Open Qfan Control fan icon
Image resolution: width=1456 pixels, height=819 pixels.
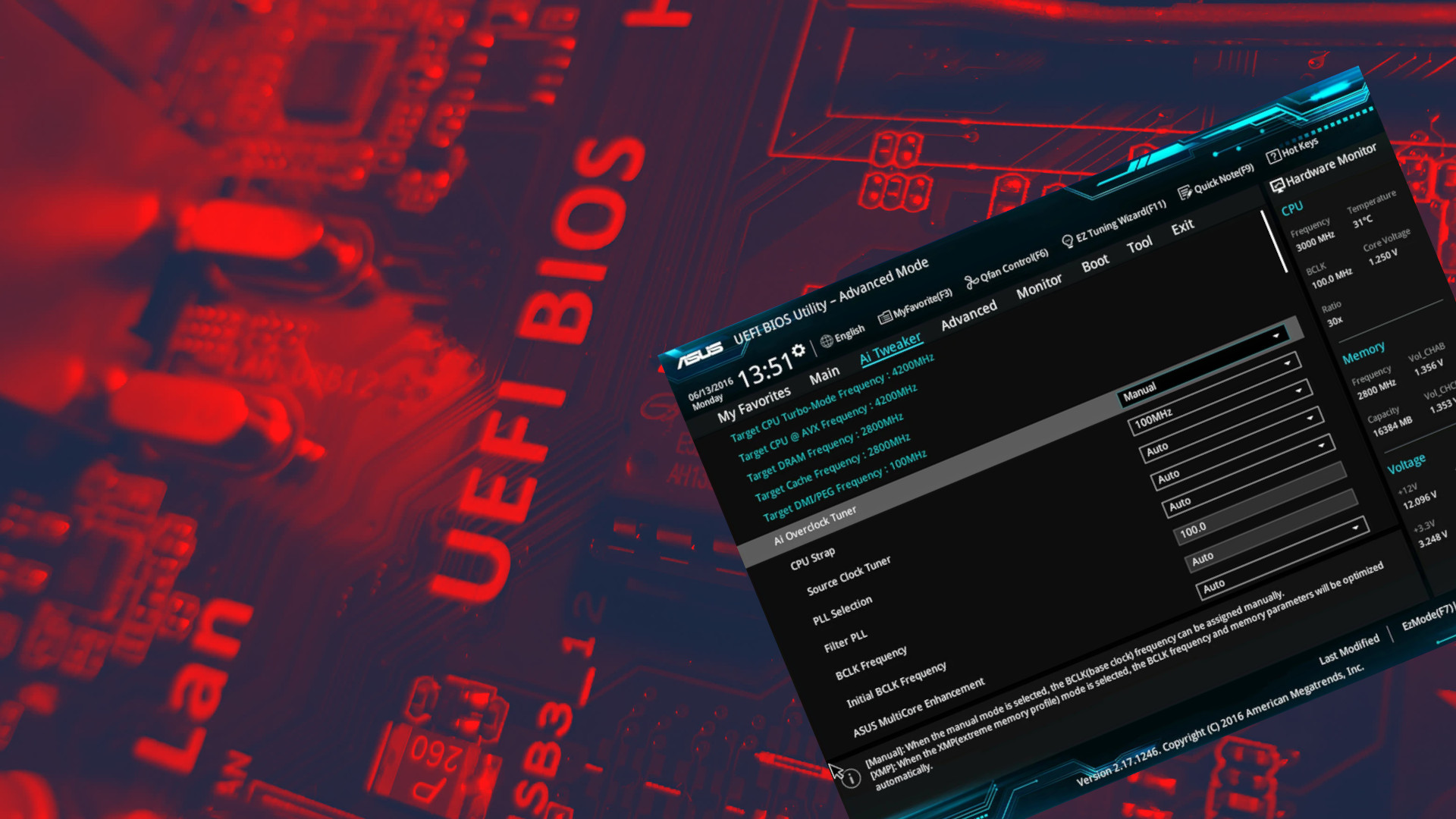[971, 282]
